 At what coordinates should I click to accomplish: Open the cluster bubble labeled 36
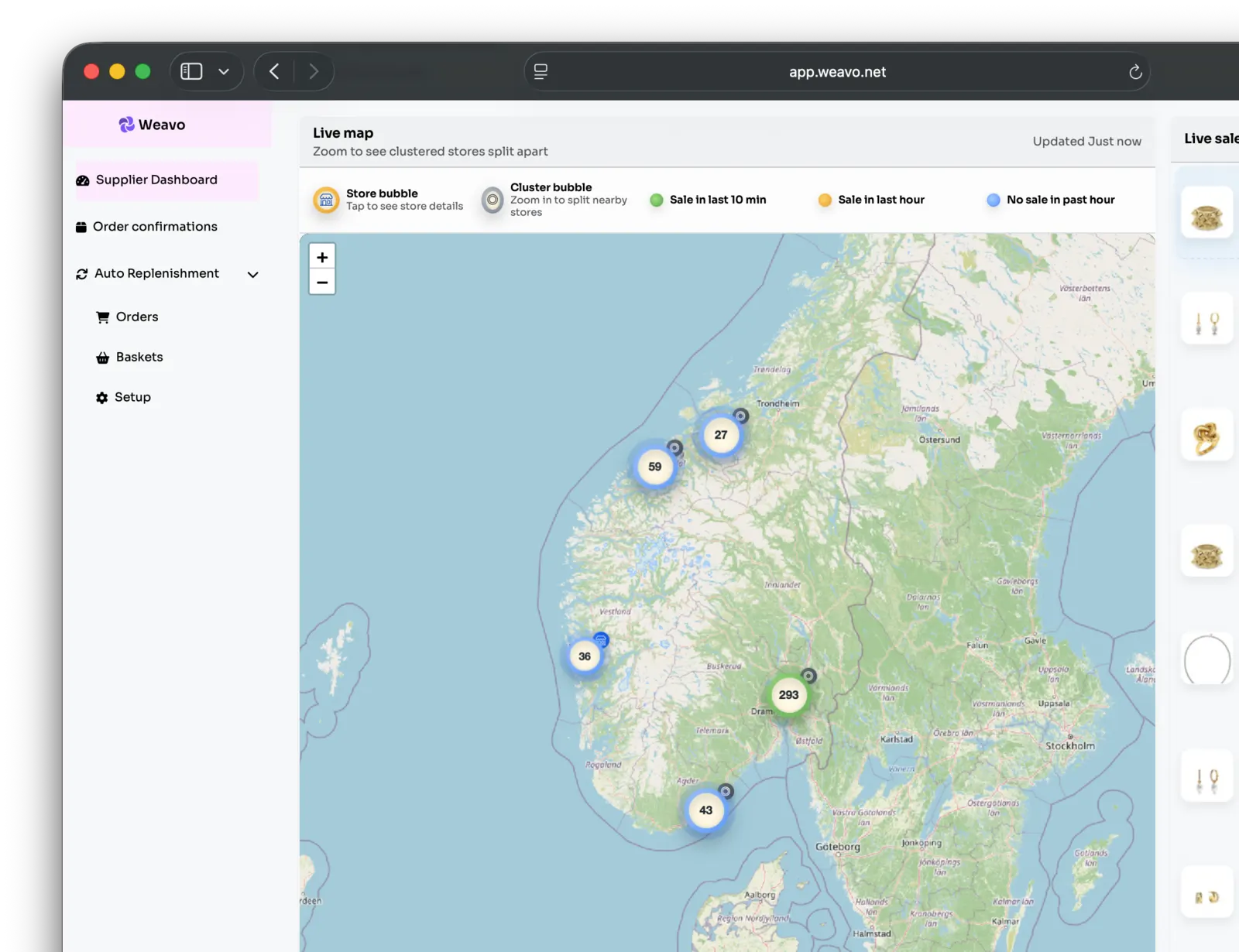pos(585,656)
